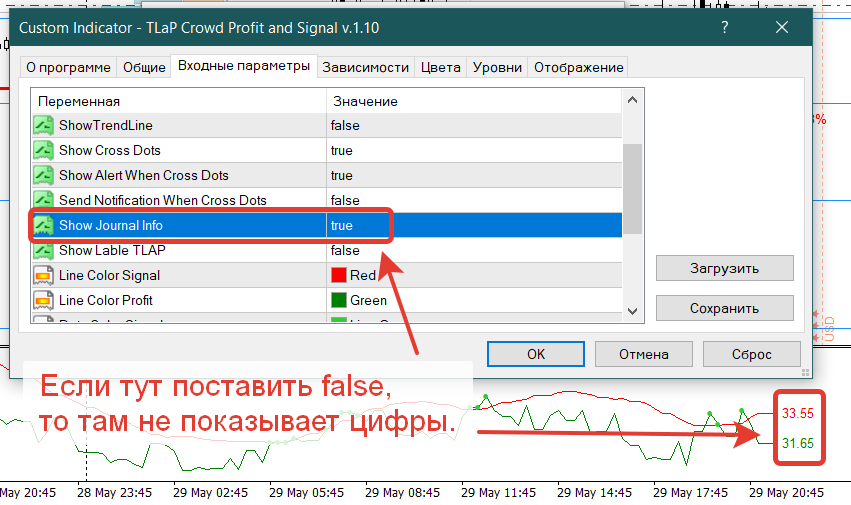The height and width of the screenshot is (505, 851).
Task: Open the Цвета tab
Action: (x=441, y=67)
